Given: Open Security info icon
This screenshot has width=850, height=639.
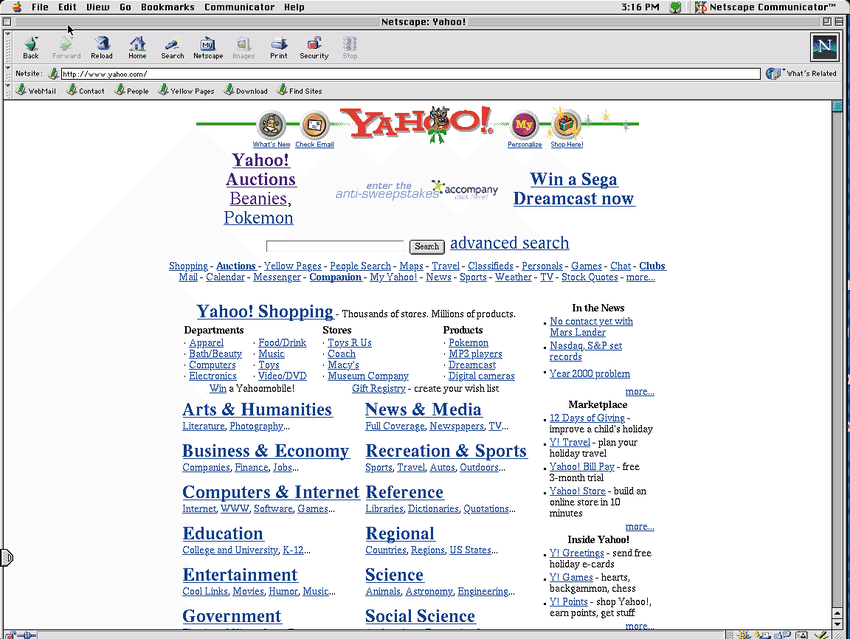Looking at the screenshot, I should [x=314, y=47].
